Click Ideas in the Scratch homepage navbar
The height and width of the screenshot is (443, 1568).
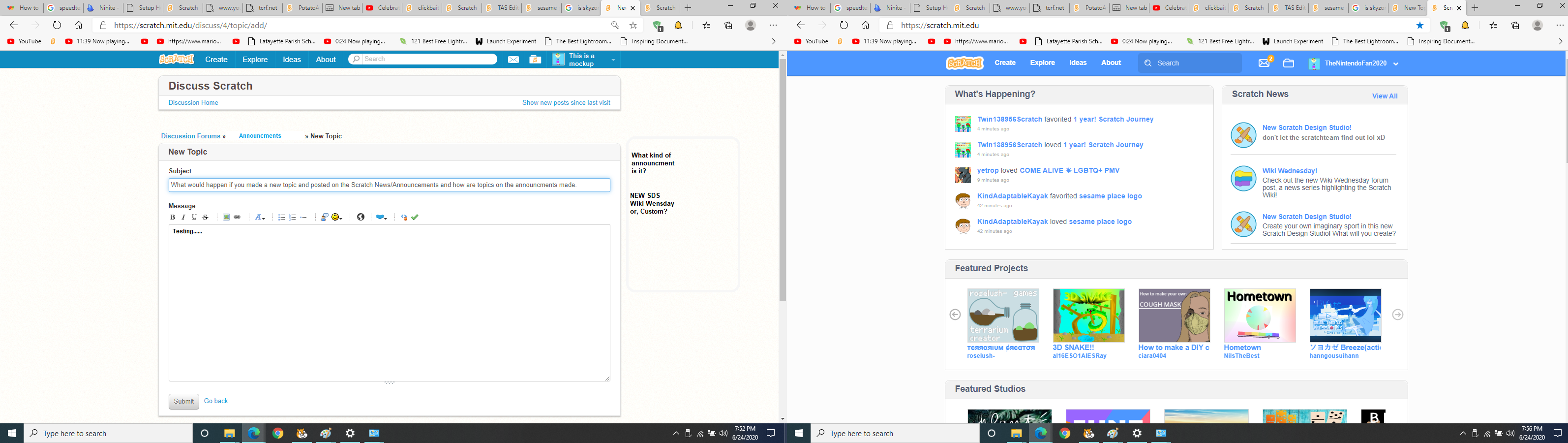[1078, 63]
